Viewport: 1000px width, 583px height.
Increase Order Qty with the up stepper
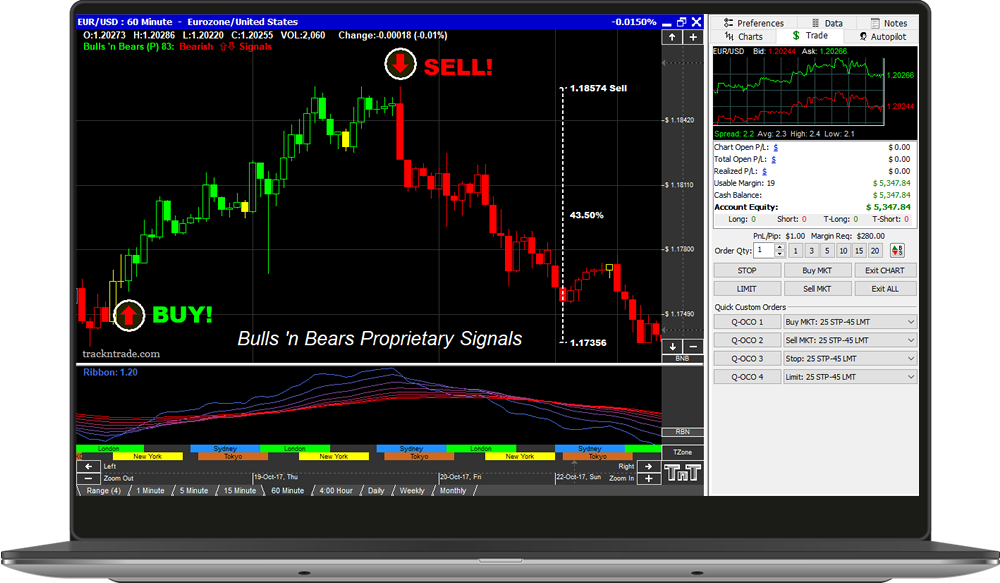[x=779, y=247]
